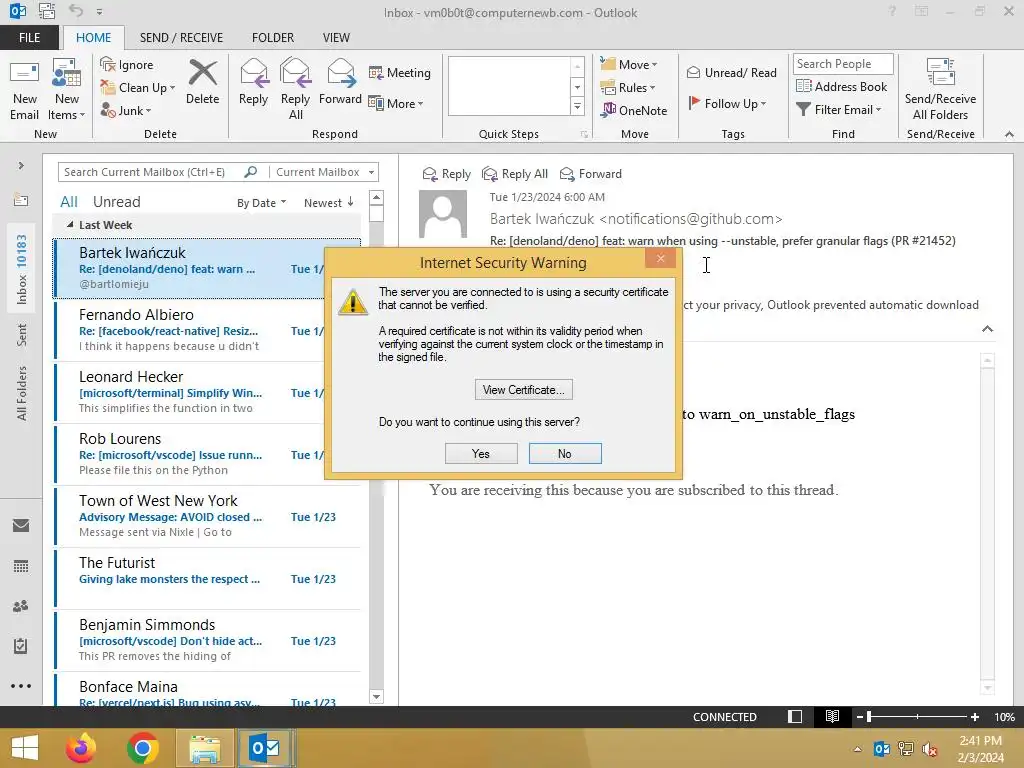Click Yes in security warning
The height and width of the screenshot is (768, 1024).
click(481, 453)
